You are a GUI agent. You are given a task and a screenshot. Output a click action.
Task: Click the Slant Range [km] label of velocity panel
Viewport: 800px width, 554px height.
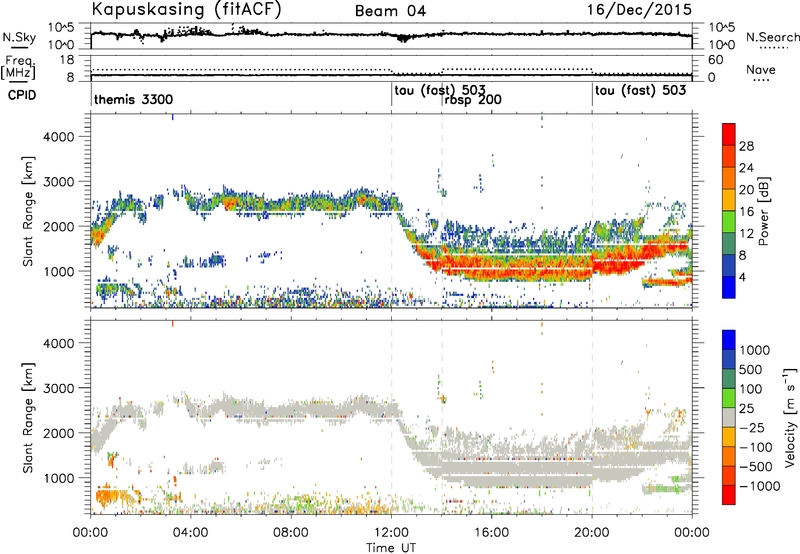[28, 417]
